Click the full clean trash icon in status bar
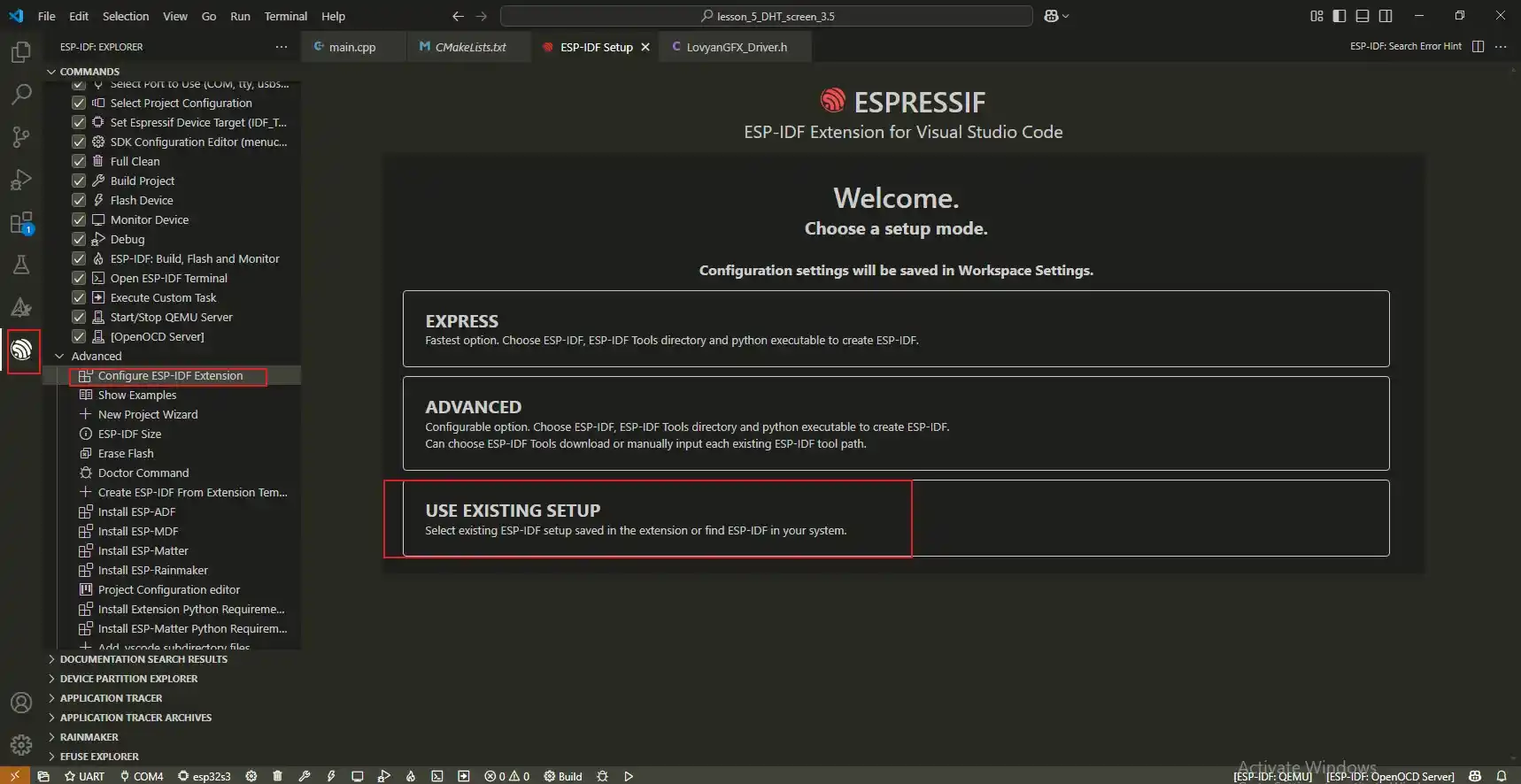 pos(277,776)
